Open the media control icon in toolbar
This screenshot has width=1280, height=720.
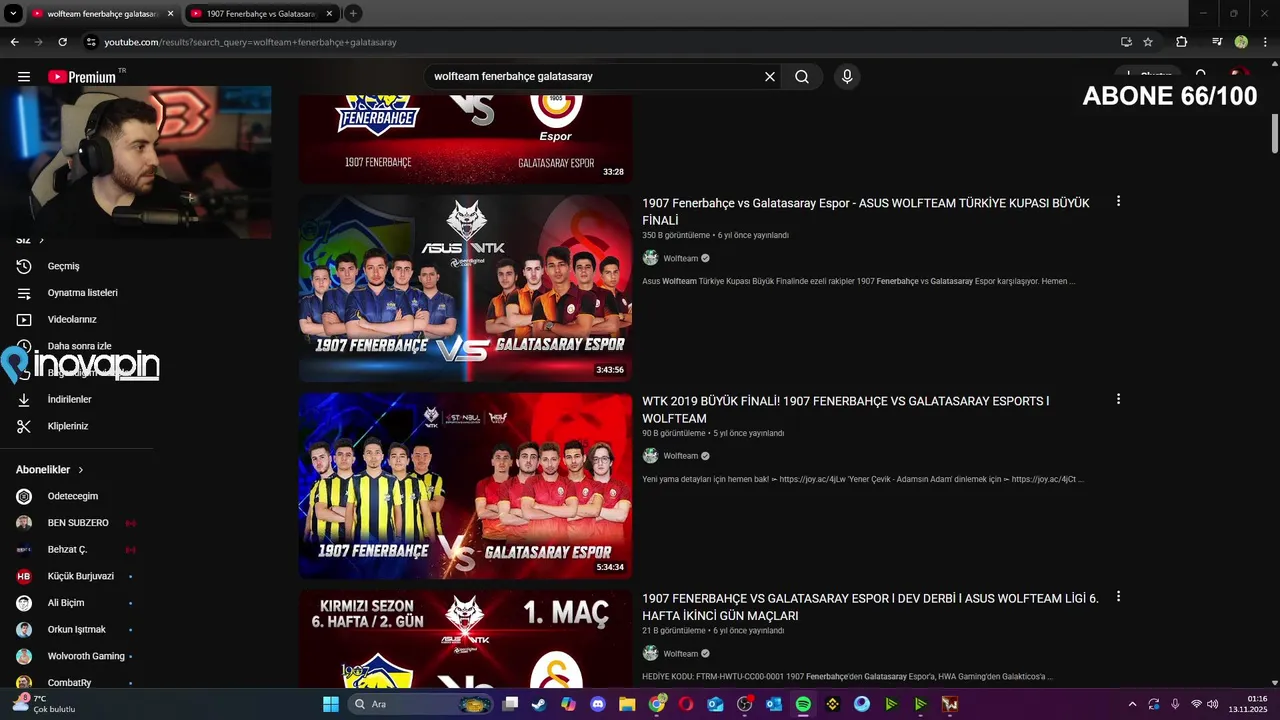tap(1217, 42)
